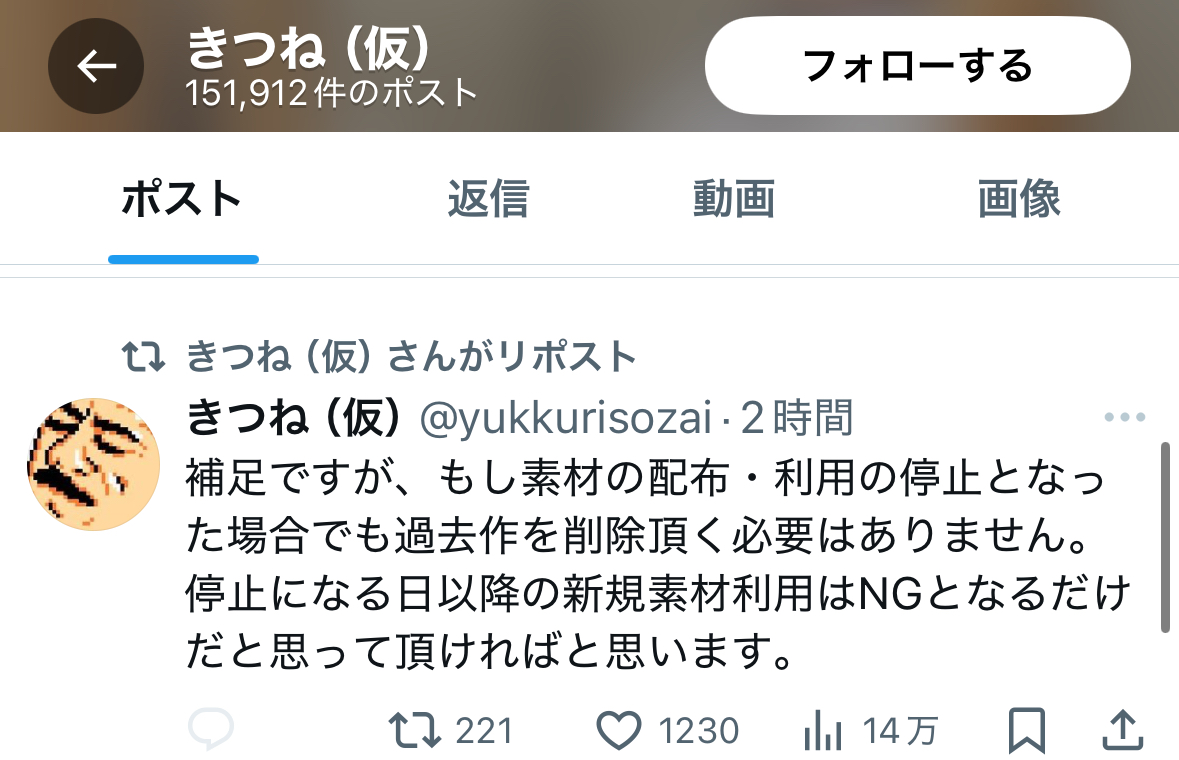1179x760 pixels.
Task: Tap the フォローする follow button
Action: click(x=917, y=66)
